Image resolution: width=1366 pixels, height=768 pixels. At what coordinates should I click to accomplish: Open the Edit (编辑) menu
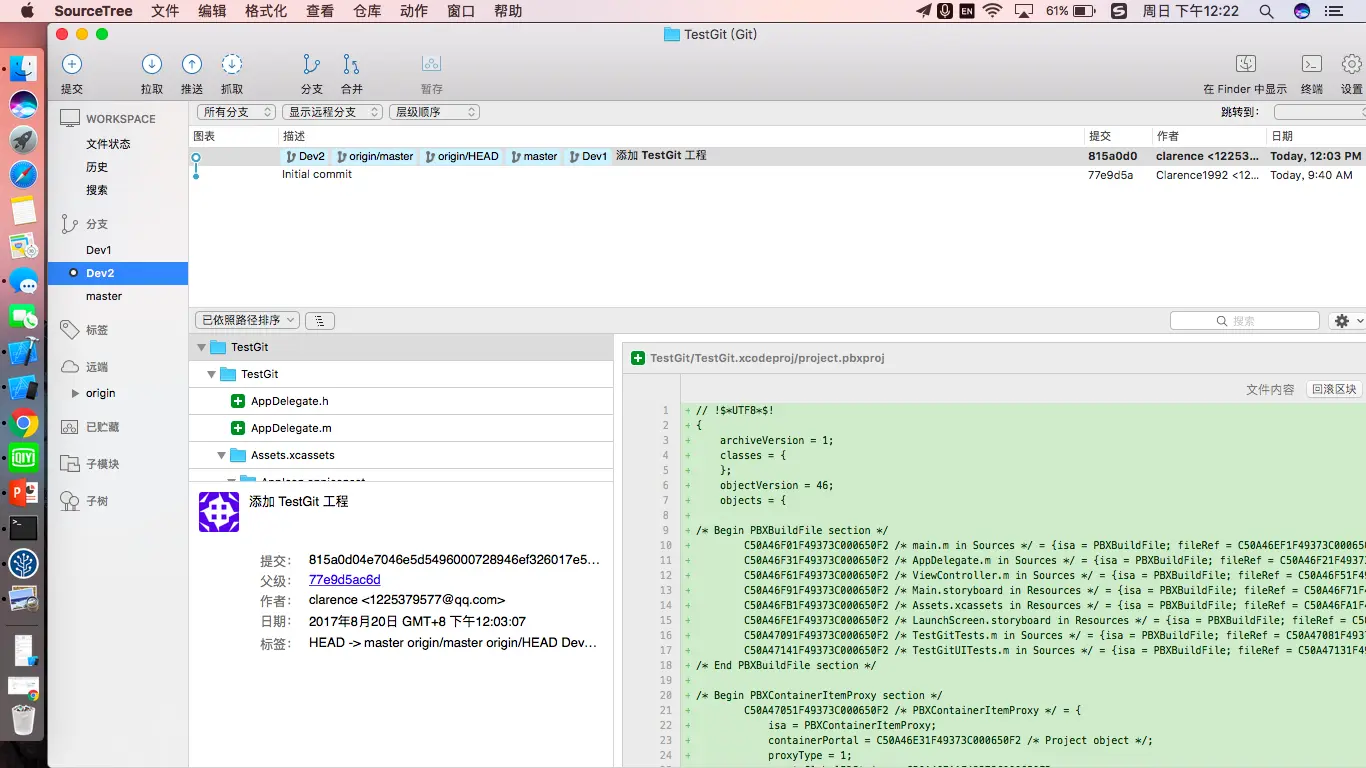click(x=212, y=11)
